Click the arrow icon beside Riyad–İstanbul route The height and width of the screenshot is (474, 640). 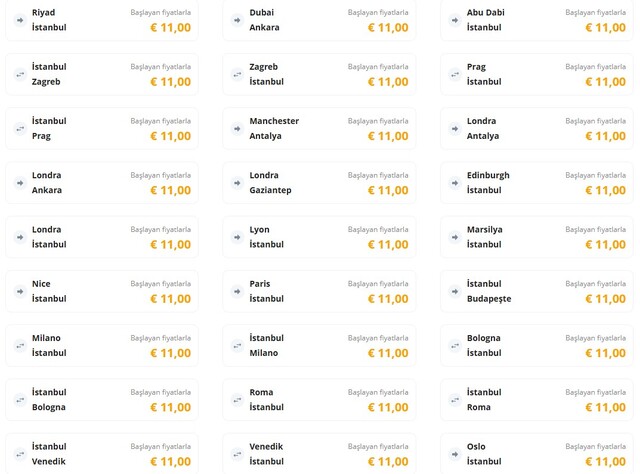tap(20, 20)
